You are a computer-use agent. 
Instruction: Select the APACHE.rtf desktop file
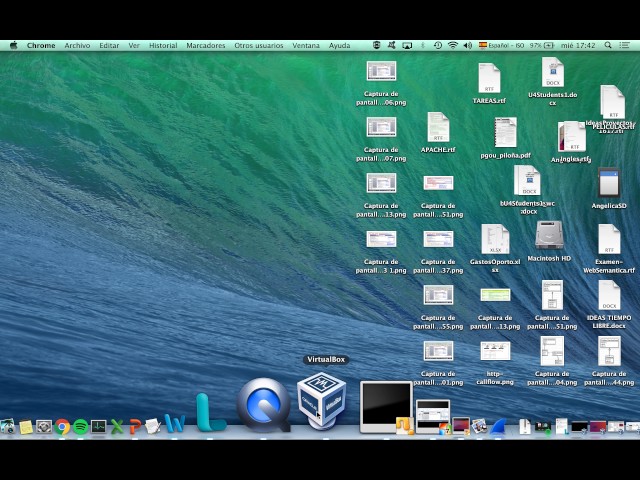[438, 127]
